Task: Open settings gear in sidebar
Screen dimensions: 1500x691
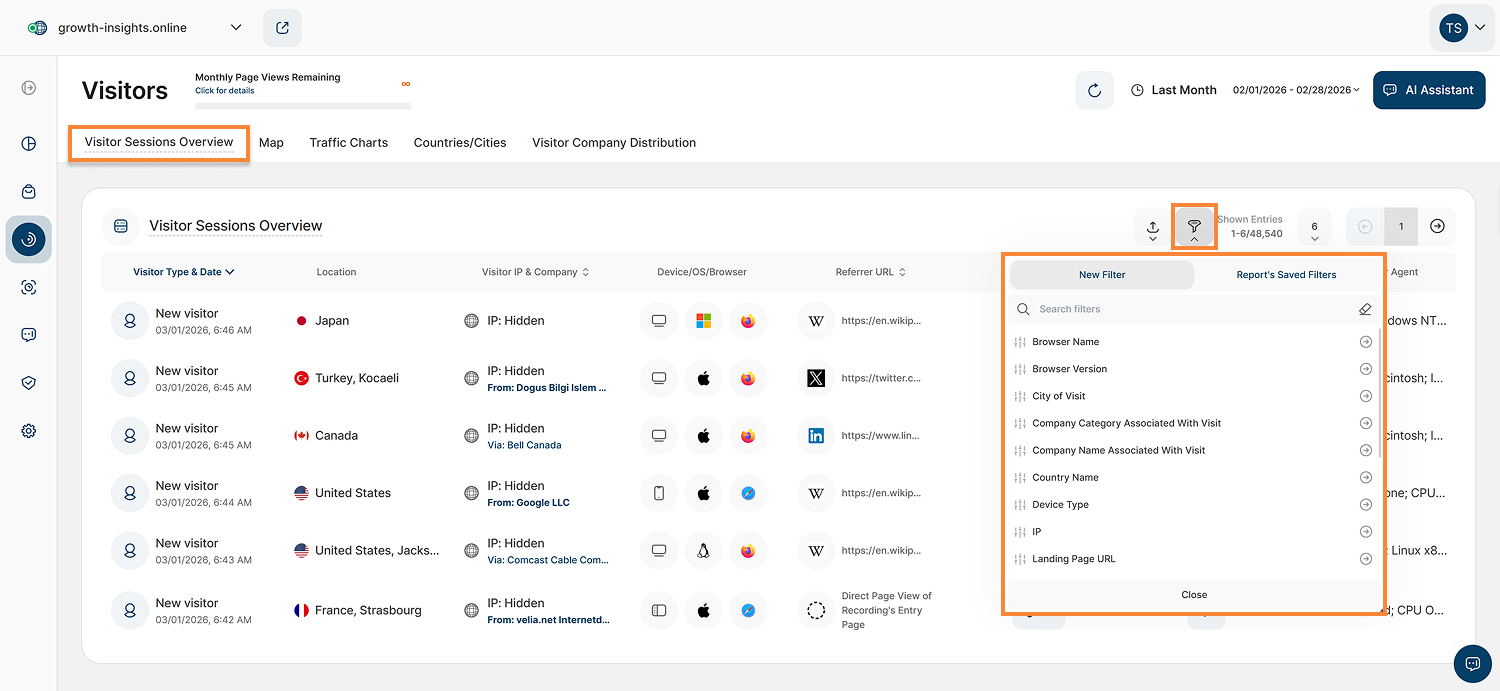Action: coord(29,431)
